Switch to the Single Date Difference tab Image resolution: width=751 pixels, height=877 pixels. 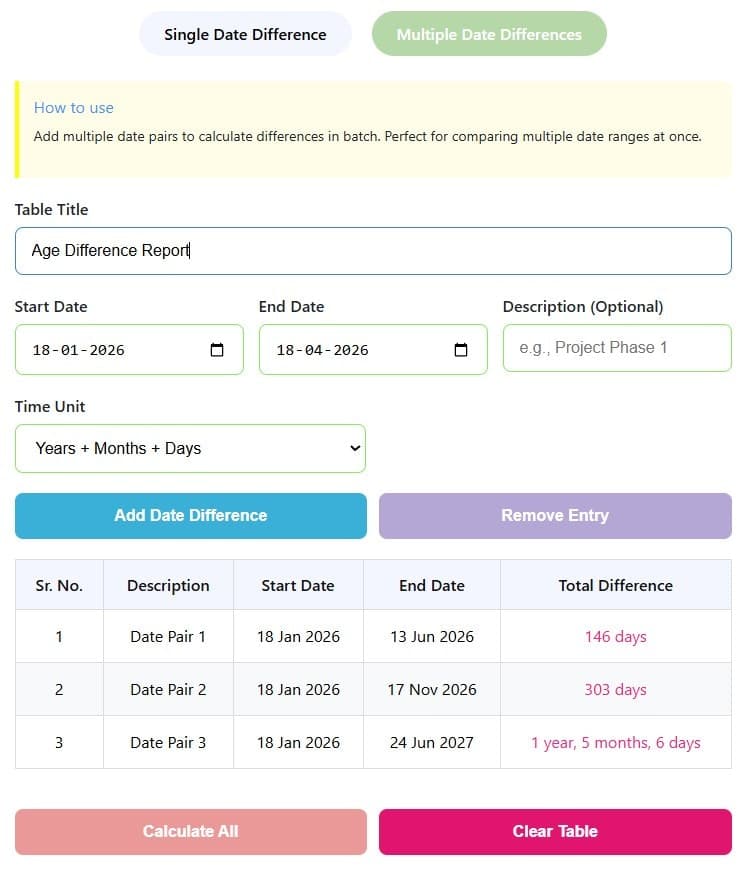(x=245, y=33)
